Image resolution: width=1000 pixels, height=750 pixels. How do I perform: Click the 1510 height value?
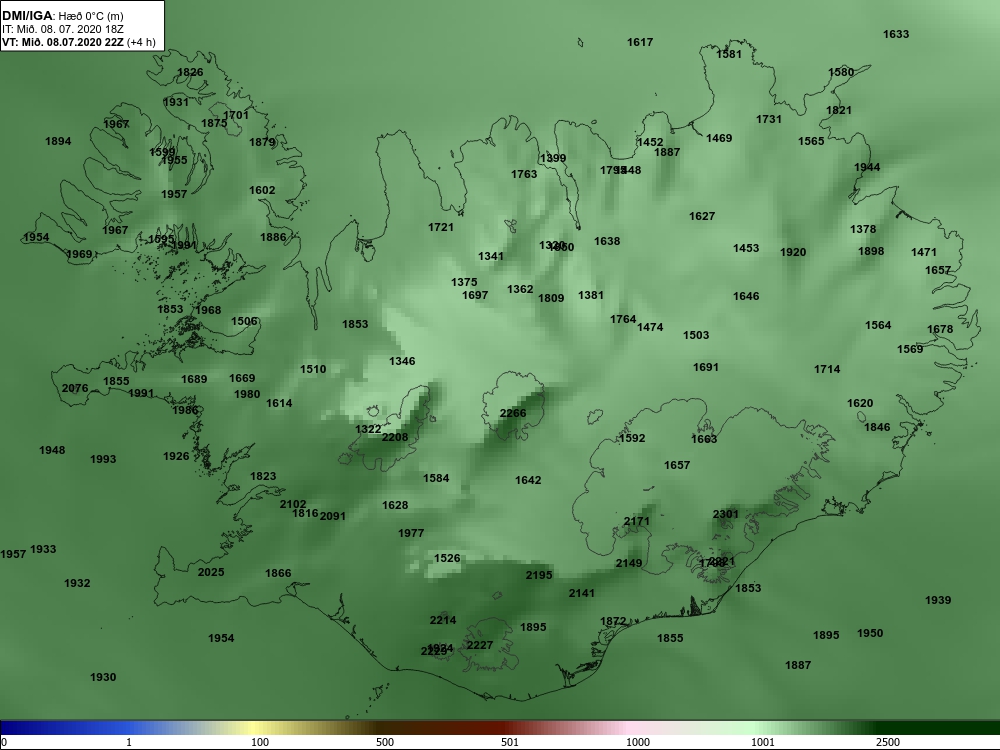[313, 369]
